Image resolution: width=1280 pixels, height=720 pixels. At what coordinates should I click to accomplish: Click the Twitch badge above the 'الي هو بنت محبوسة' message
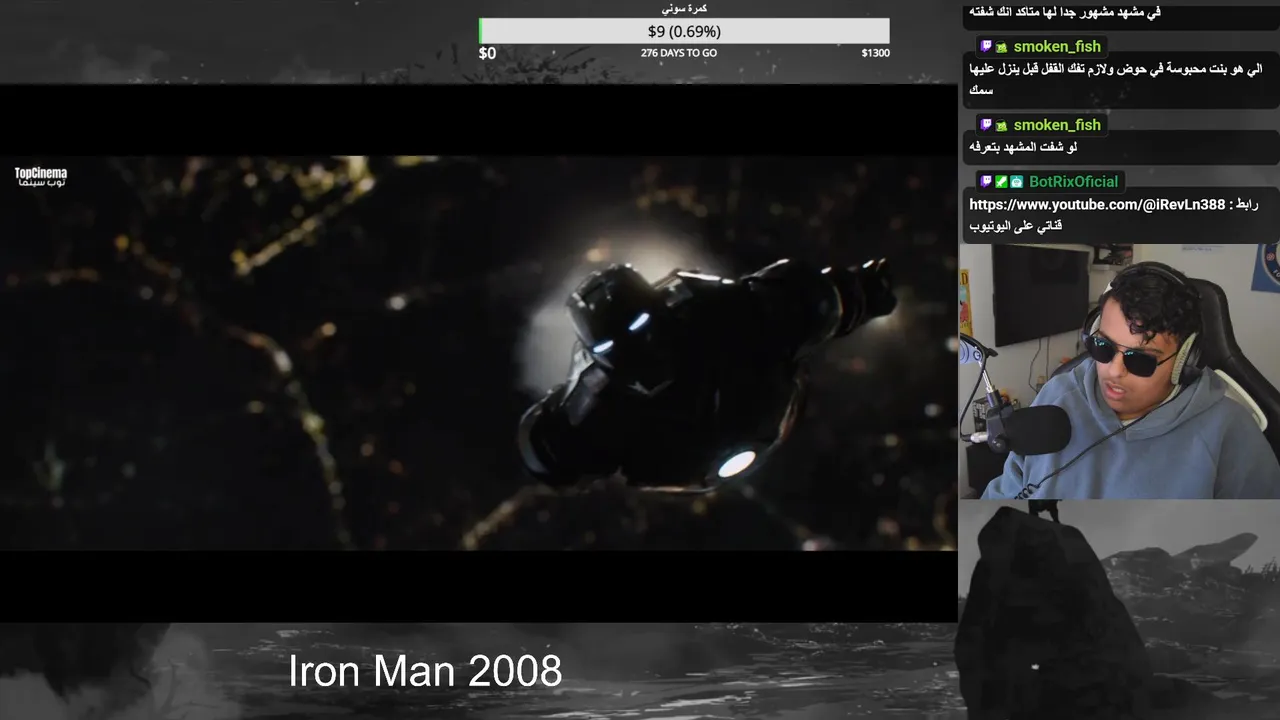986,47
